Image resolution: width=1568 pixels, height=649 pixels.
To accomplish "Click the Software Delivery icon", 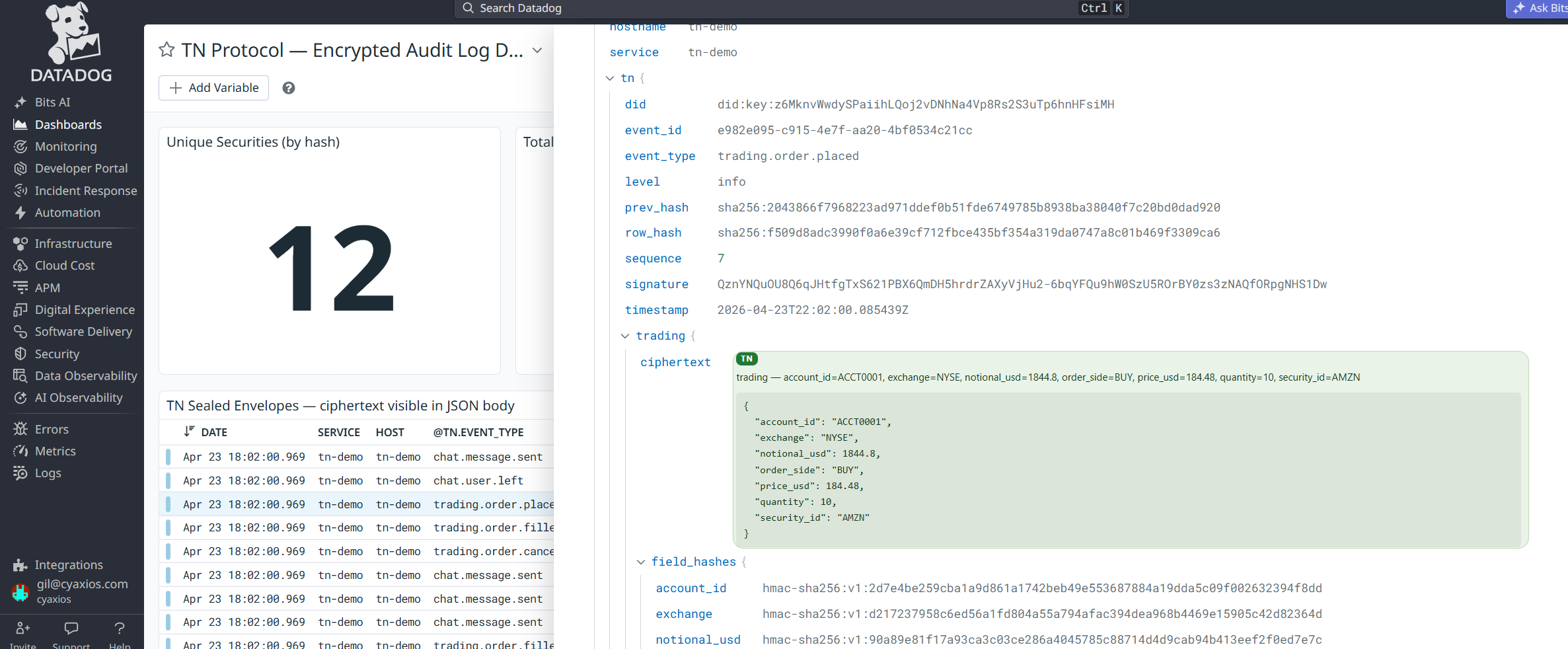I will coord(20,332).
